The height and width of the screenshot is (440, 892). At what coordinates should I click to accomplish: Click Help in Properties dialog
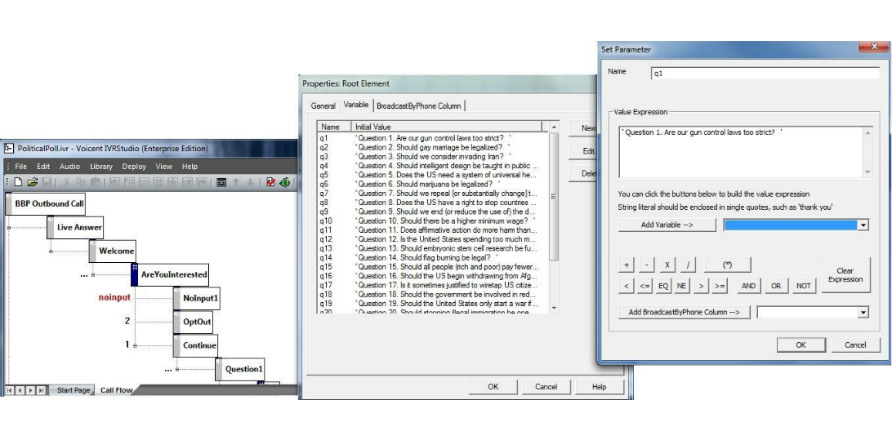(x=599, y=387)
